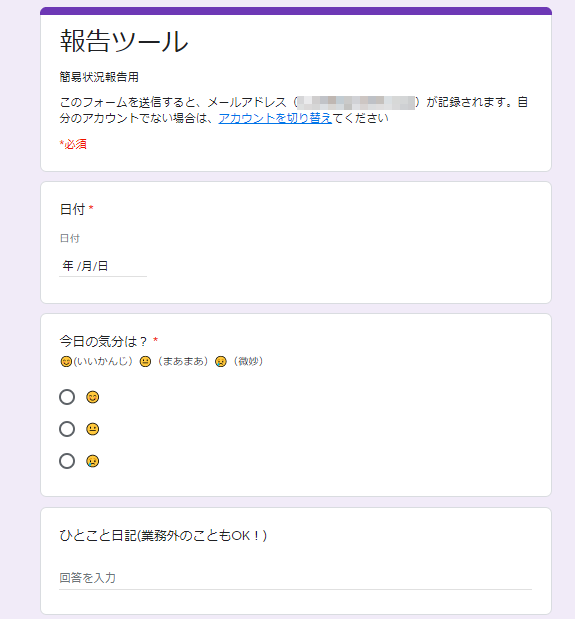
Task: Click the 報告ツール form title
Action: pyautogui.click(x=124, y=41)
